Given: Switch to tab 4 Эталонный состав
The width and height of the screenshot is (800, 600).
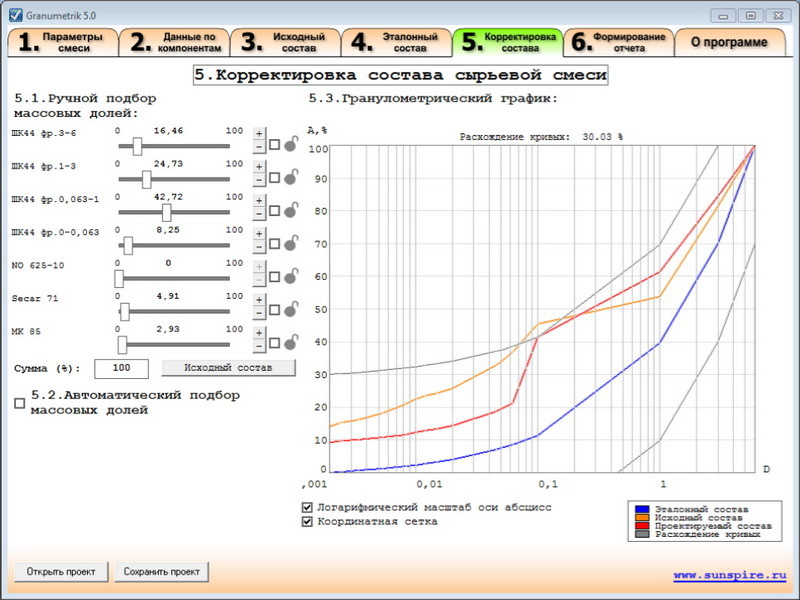Looking at the screenshot, I should click(x=396, y=43).
